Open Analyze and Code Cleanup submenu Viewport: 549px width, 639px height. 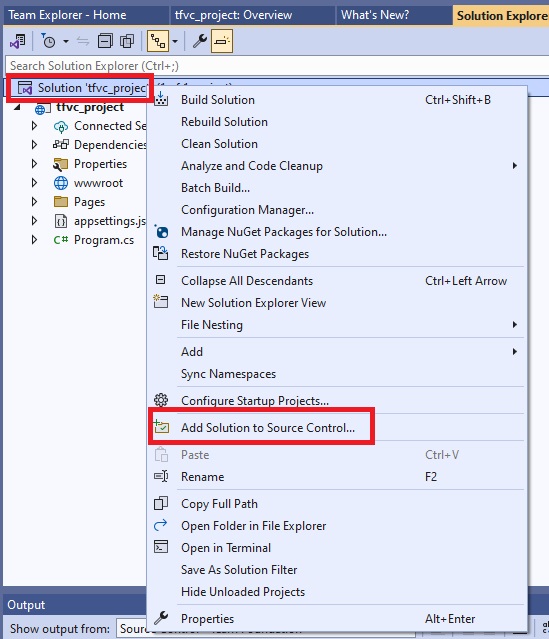coord(338,166)
